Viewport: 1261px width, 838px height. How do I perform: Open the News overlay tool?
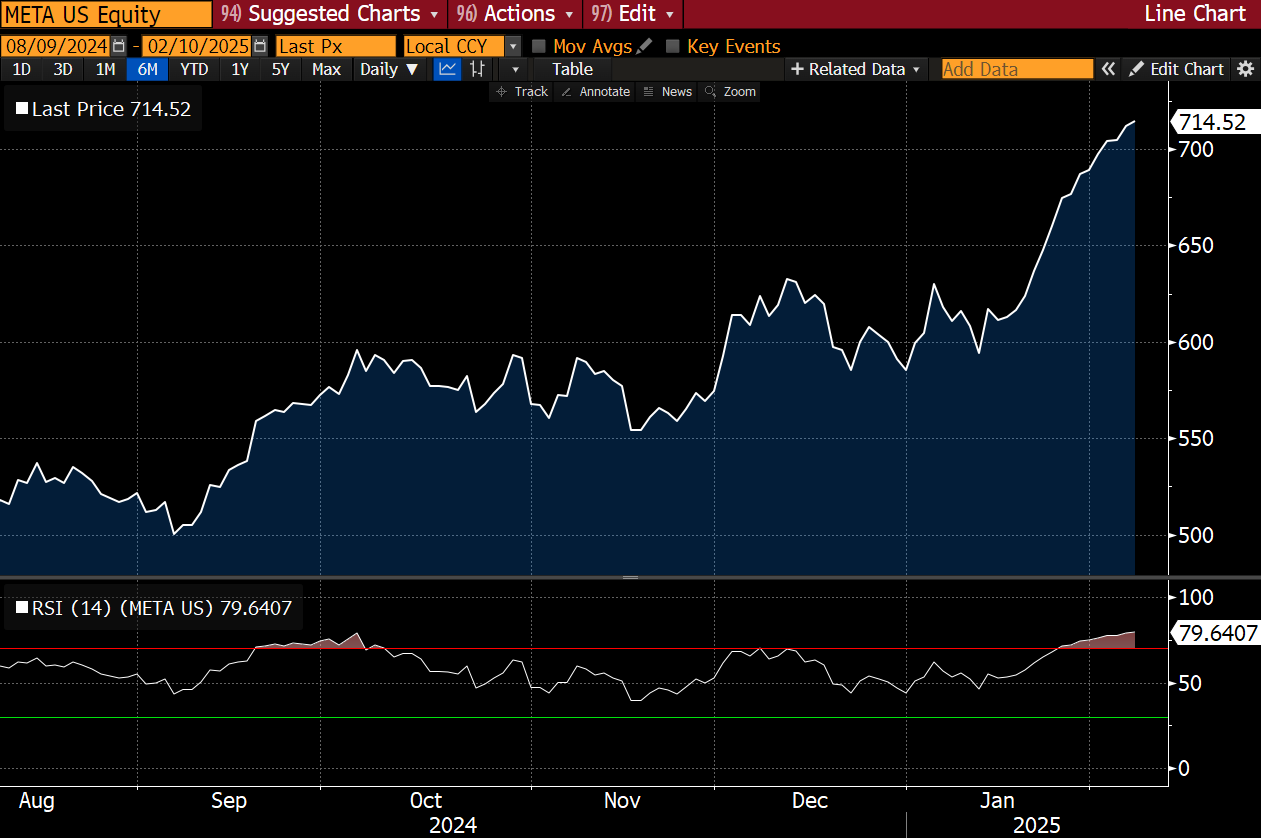click(x=667, y=91)
